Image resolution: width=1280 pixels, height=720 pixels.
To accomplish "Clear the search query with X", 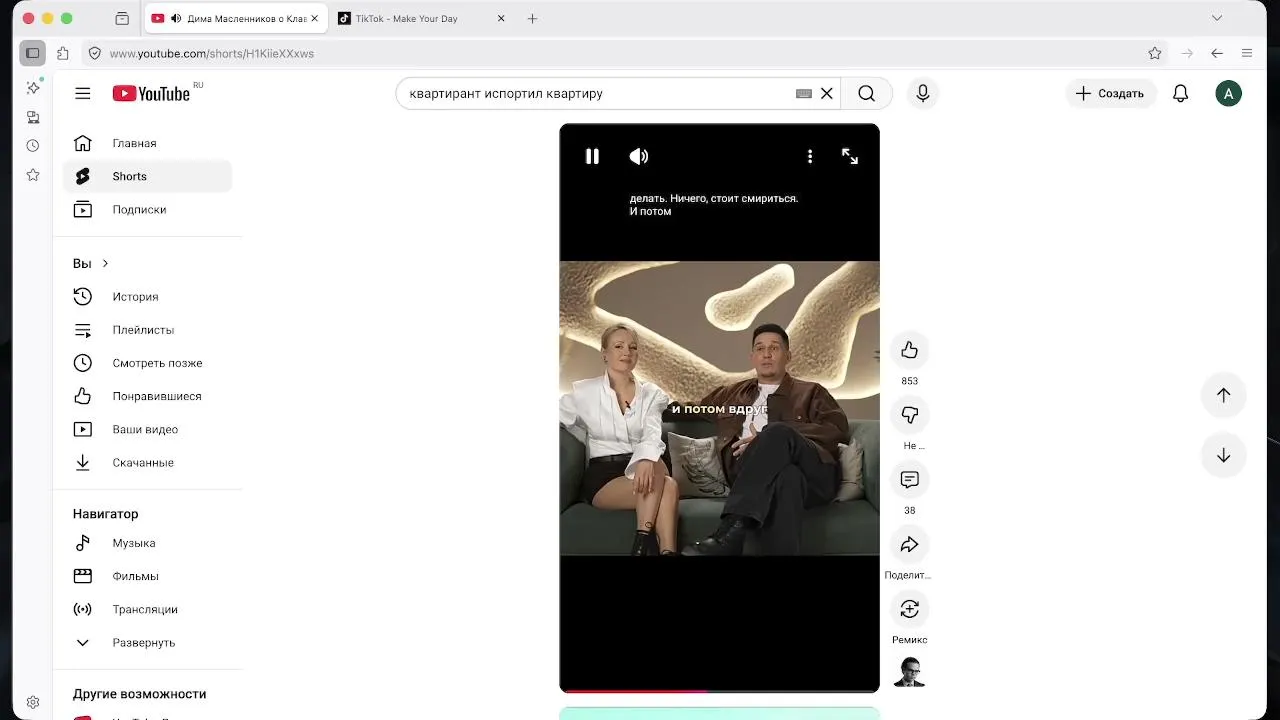I will tap(827, 93).
